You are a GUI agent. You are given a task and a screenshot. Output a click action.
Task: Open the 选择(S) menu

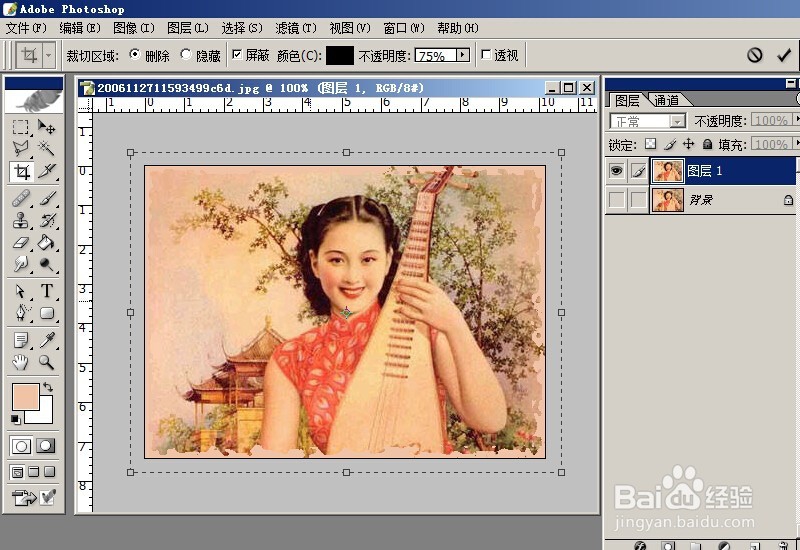(242, 28)
